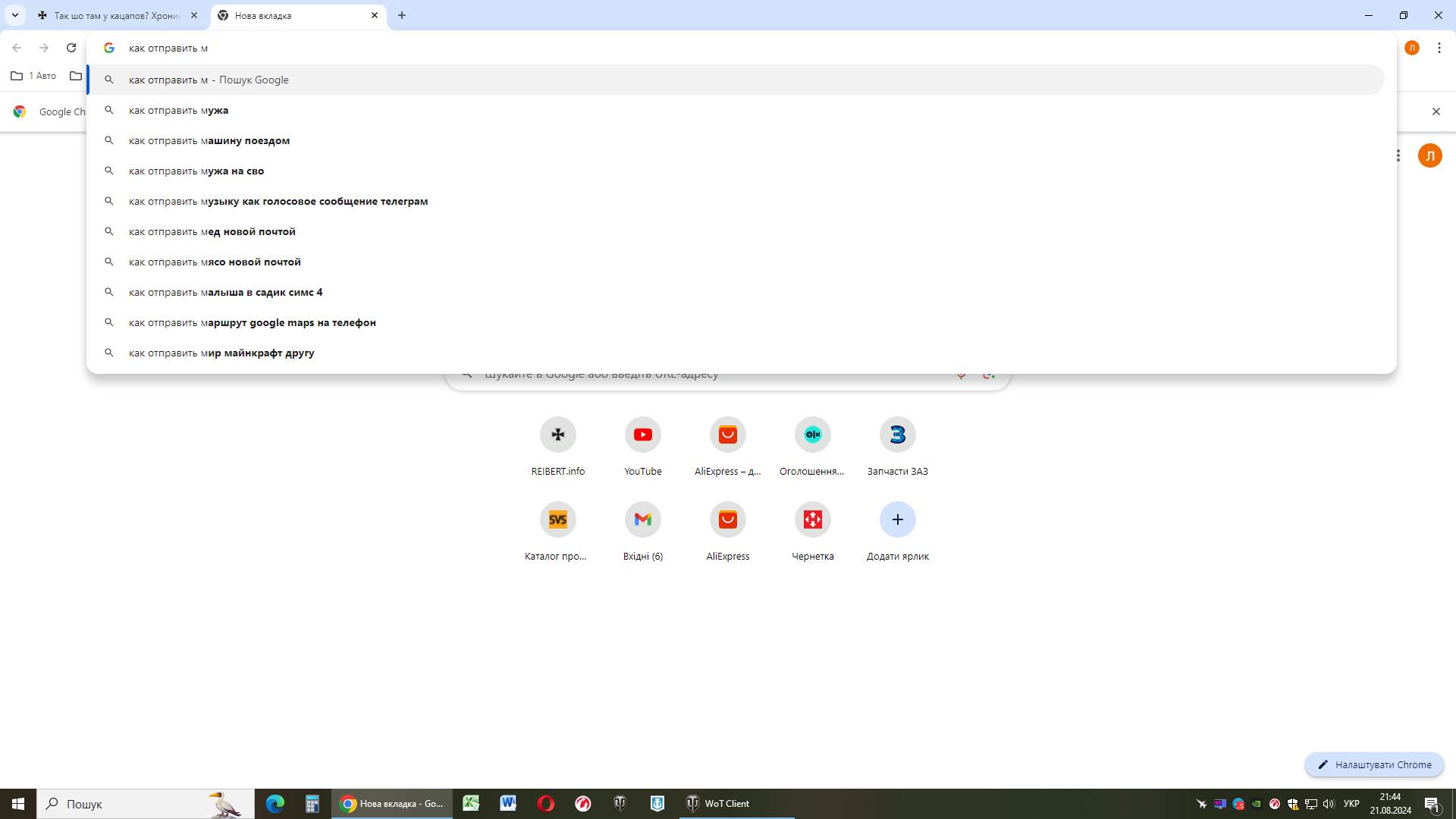This screenshot has height=819, width=1456.
Task: Open a new tab with plus button
Action: (402, 15)
